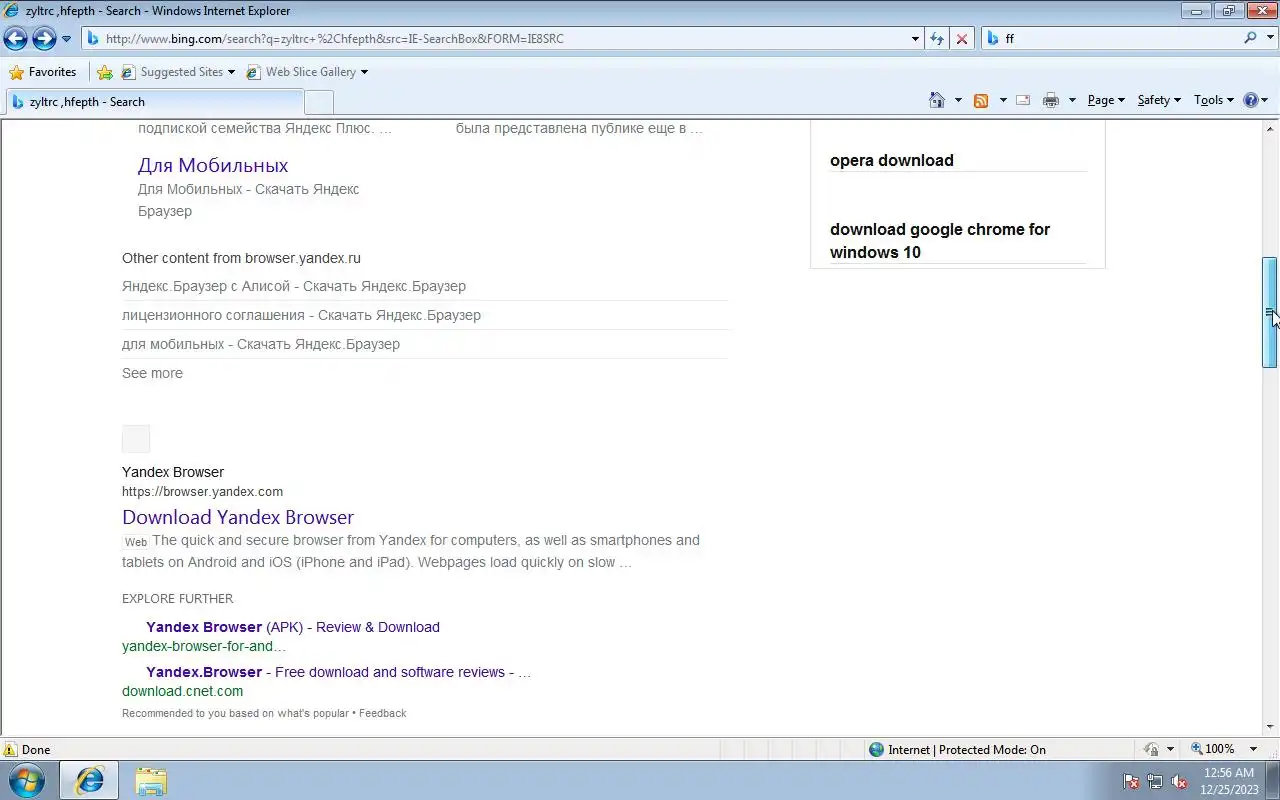Viewport: 1280px width, 800px height.
Task: Click the Network tray icon
Action: (1155, 781)
